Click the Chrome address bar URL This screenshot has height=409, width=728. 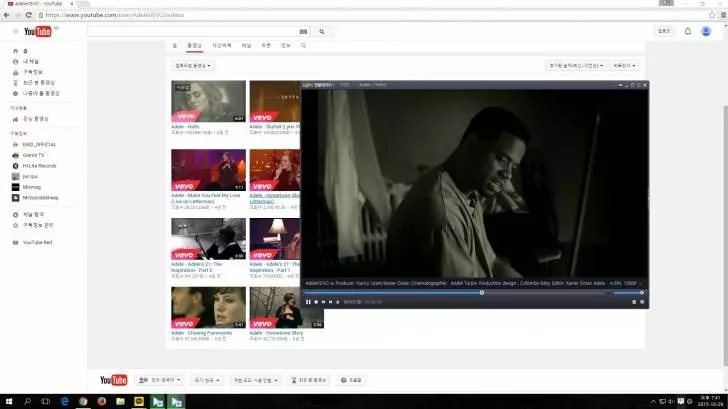(115, 15)
